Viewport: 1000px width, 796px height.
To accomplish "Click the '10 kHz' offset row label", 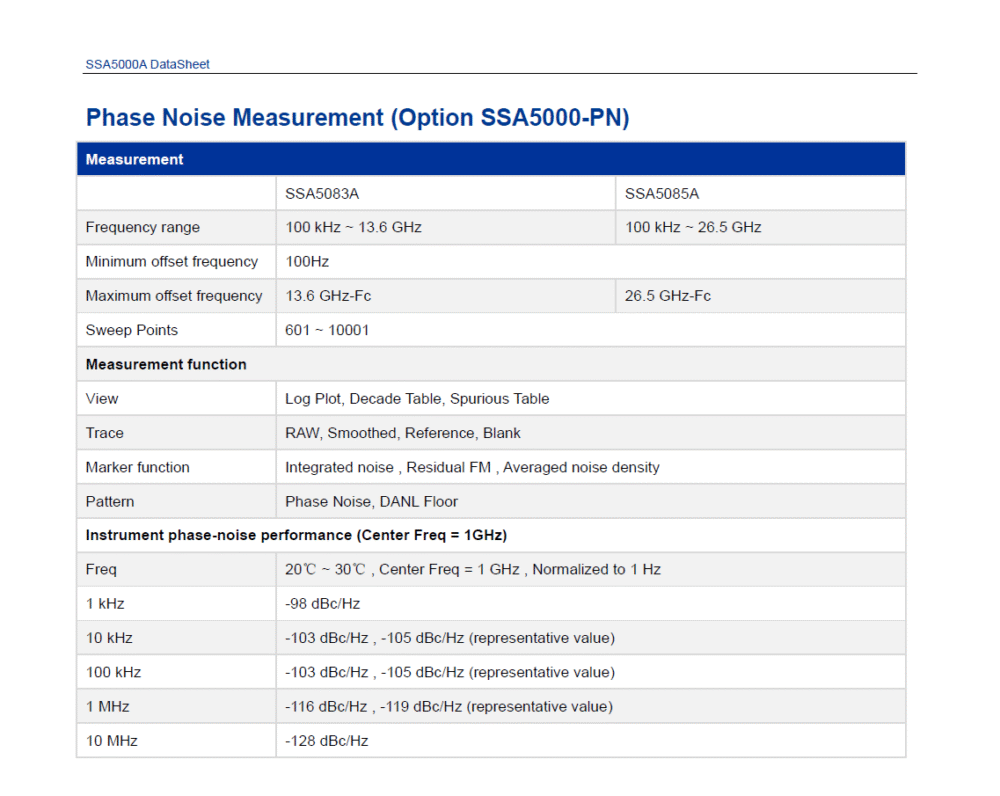I will (109, 638).
